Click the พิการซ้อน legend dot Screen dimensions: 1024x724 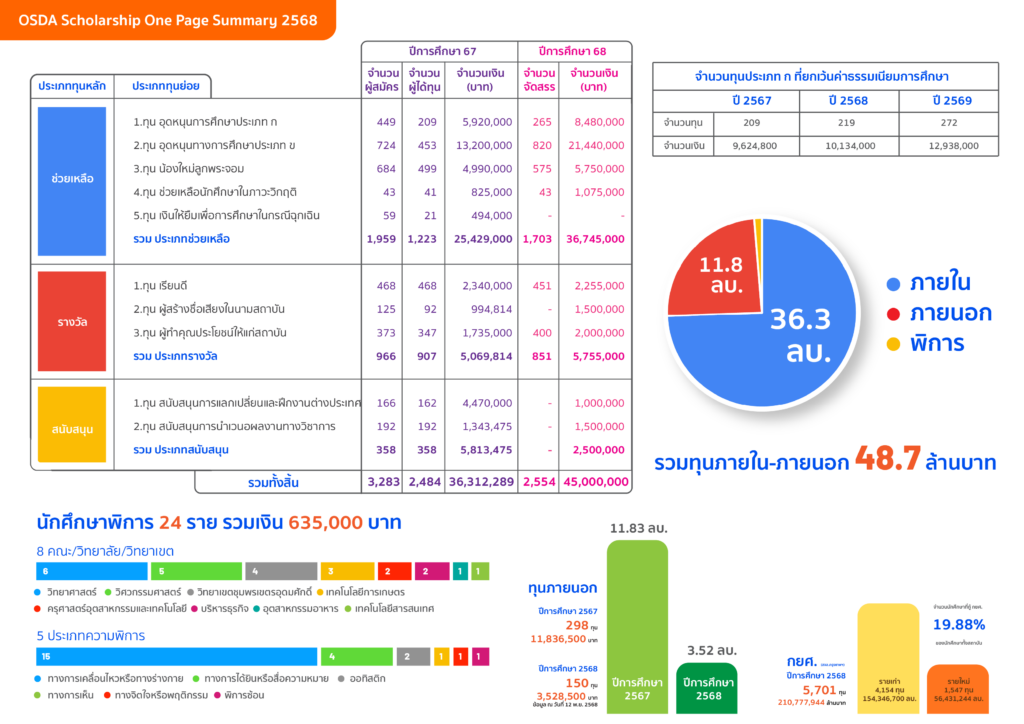point(216,694)
